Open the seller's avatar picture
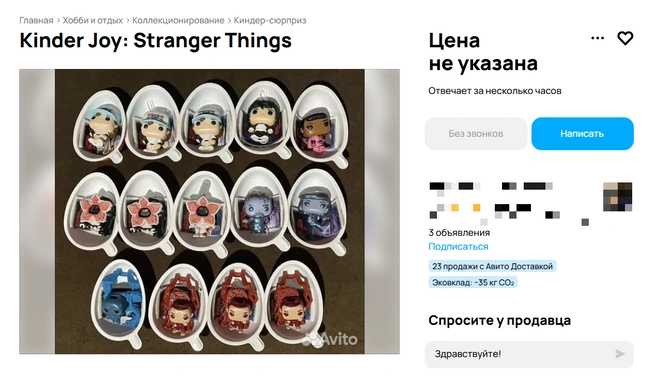 pyautogui.click(x=618, y=197)
